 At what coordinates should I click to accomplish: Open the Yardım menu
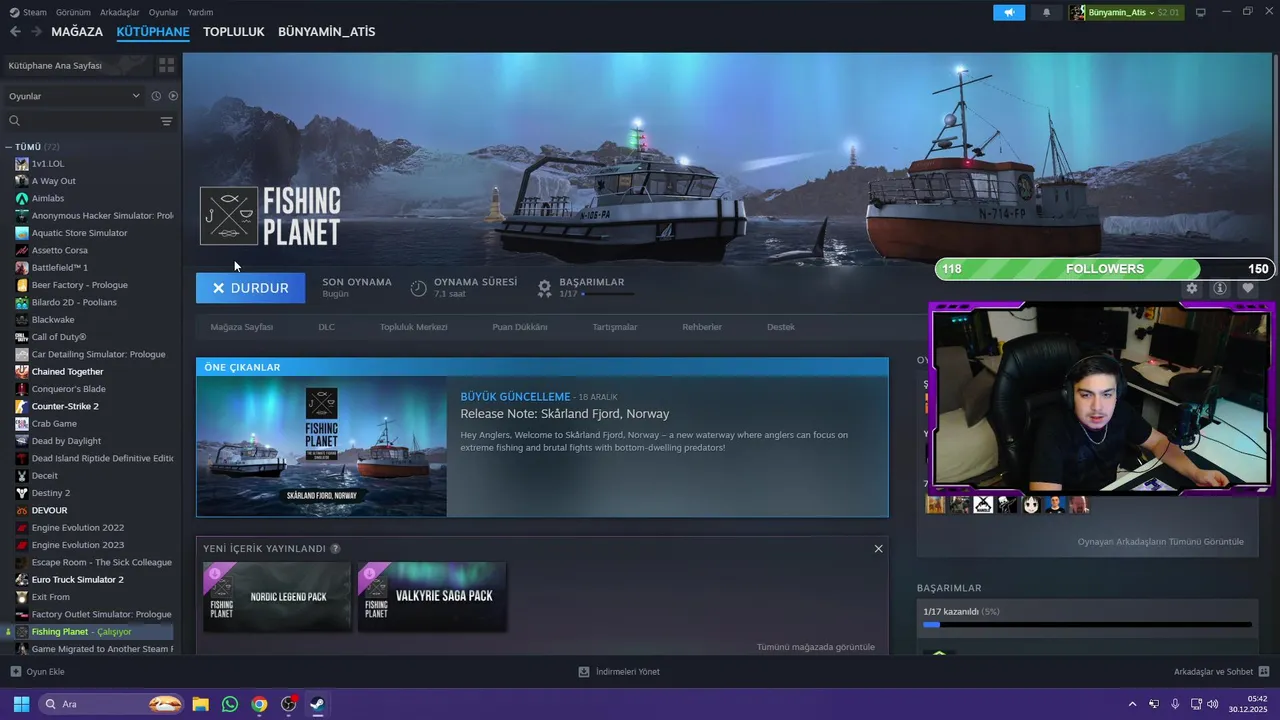(x=200, y=12)
